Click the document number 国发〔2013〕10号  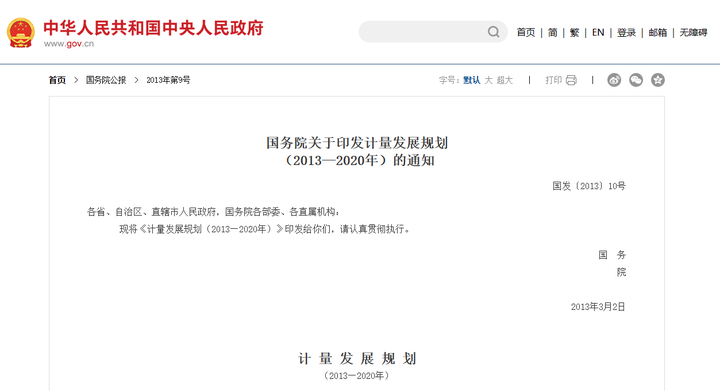click(x=589, y=186)
